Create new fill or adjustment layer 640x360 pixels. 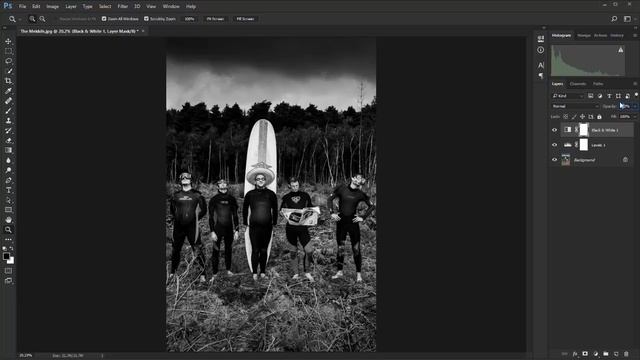[596, 354]
